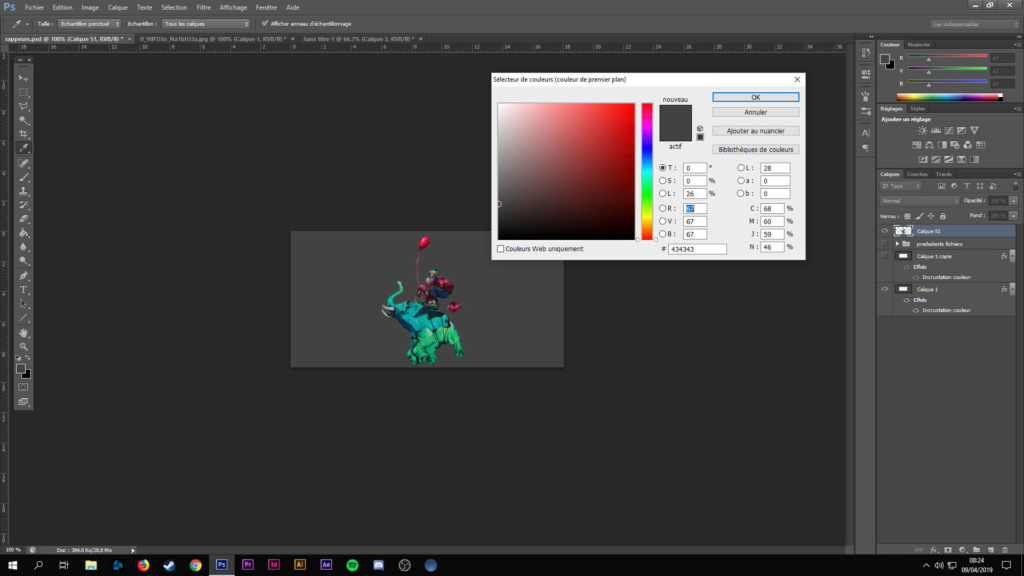Select the Paint Bucket tool
This screenshot has height=576, width=1024.
[24, 233]
